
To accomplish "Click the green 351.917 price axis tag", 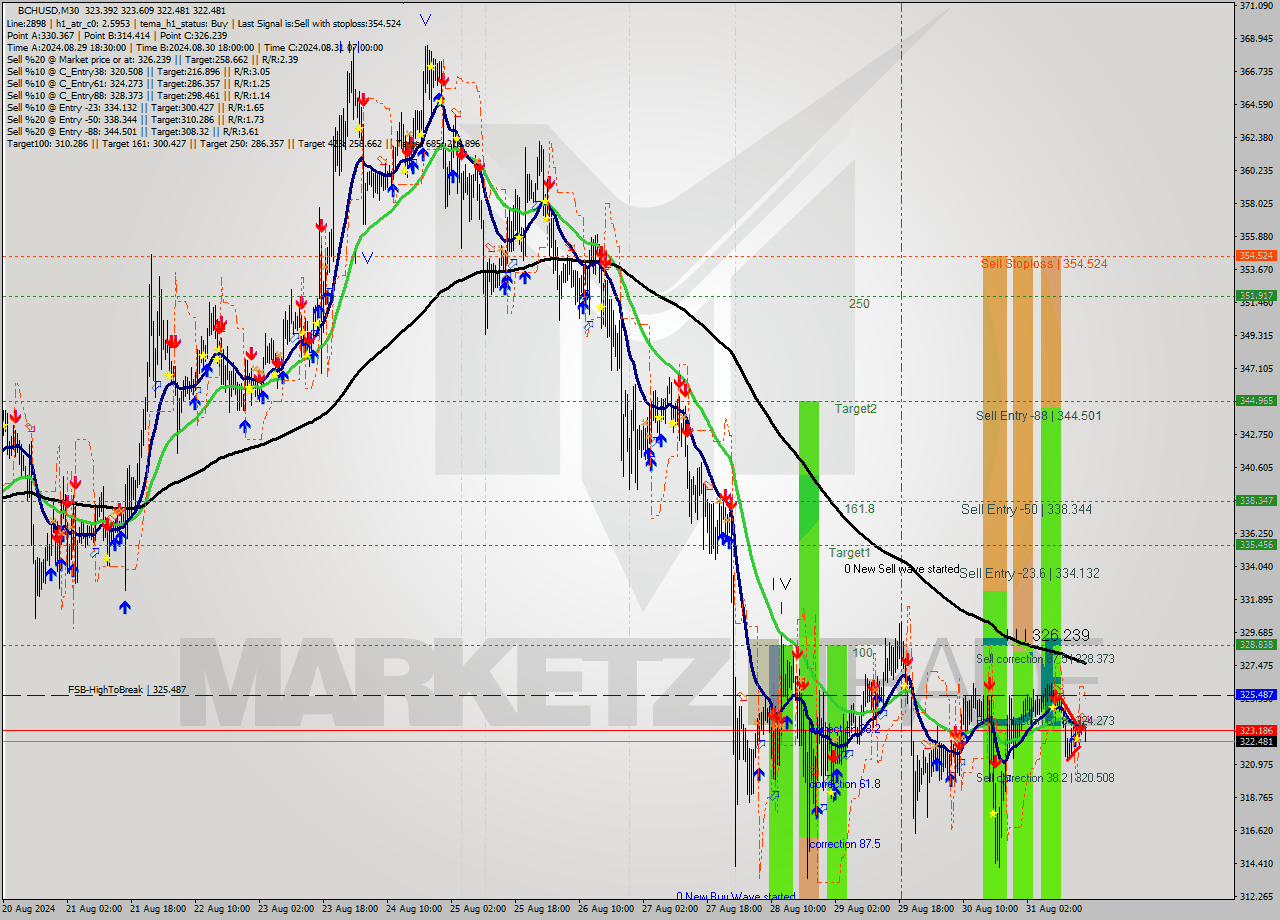I will tap(1256, 296).
